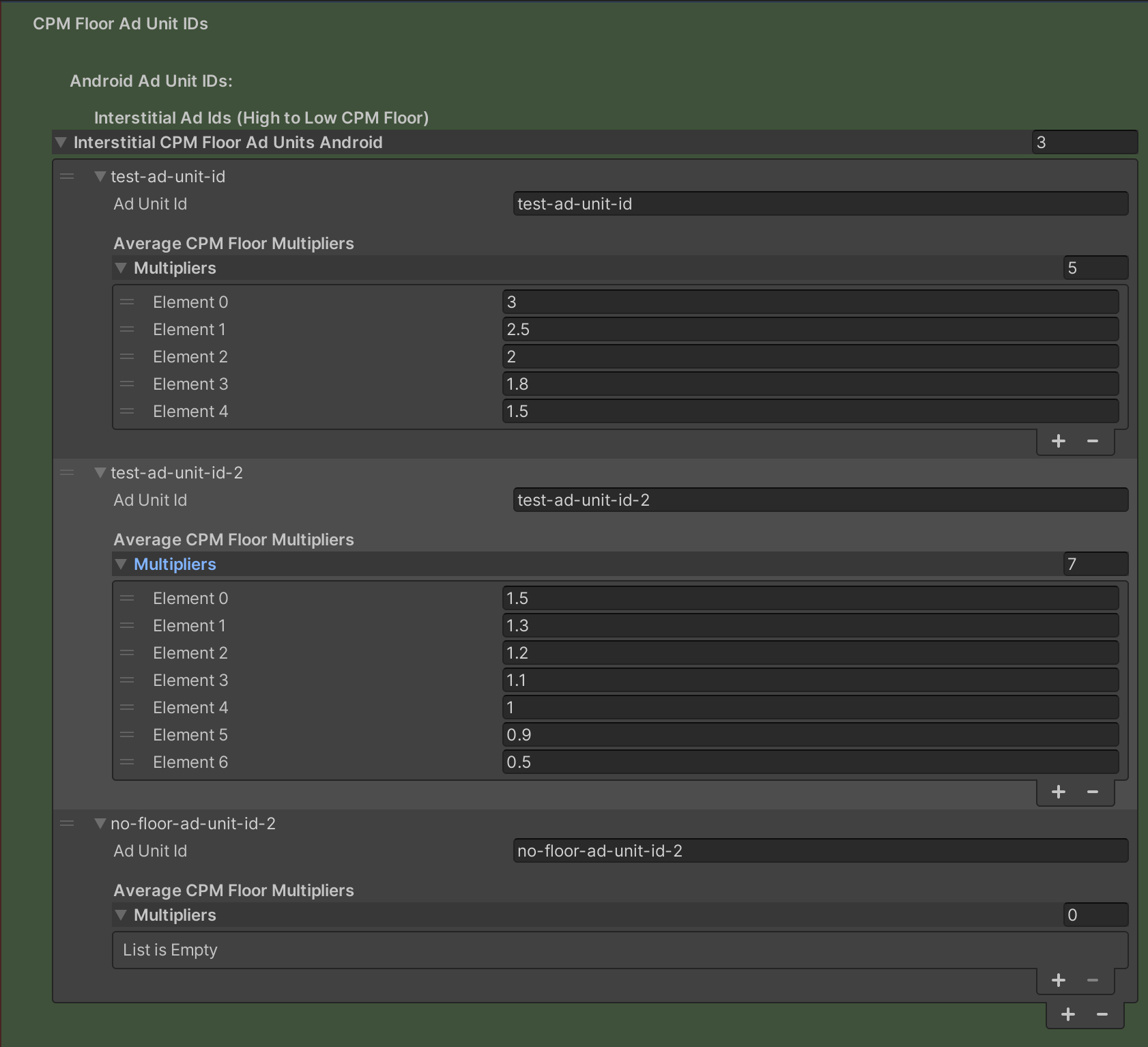Collapse Multipliers foldout under test-ad-unit-id

(x=121, y=268)
